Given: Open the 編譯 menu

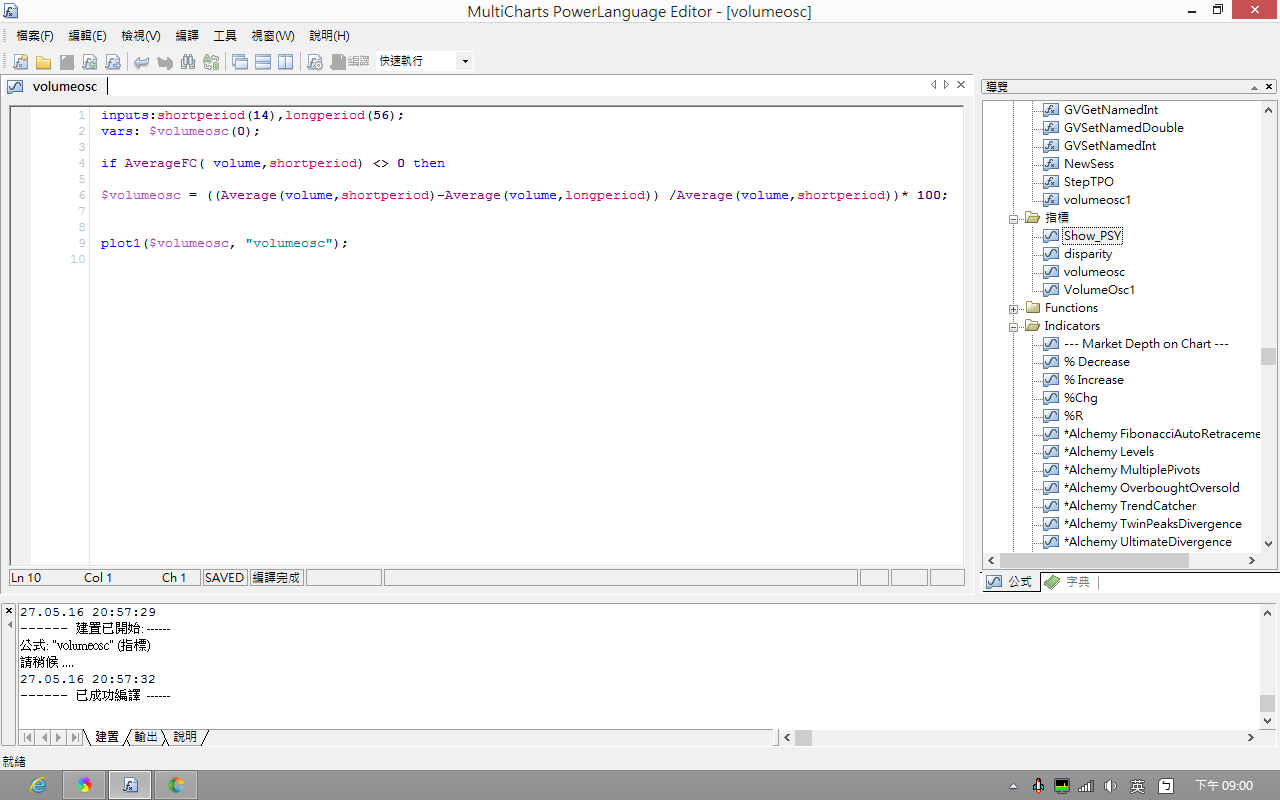Looking at the screenshot, I should (187, 36).
